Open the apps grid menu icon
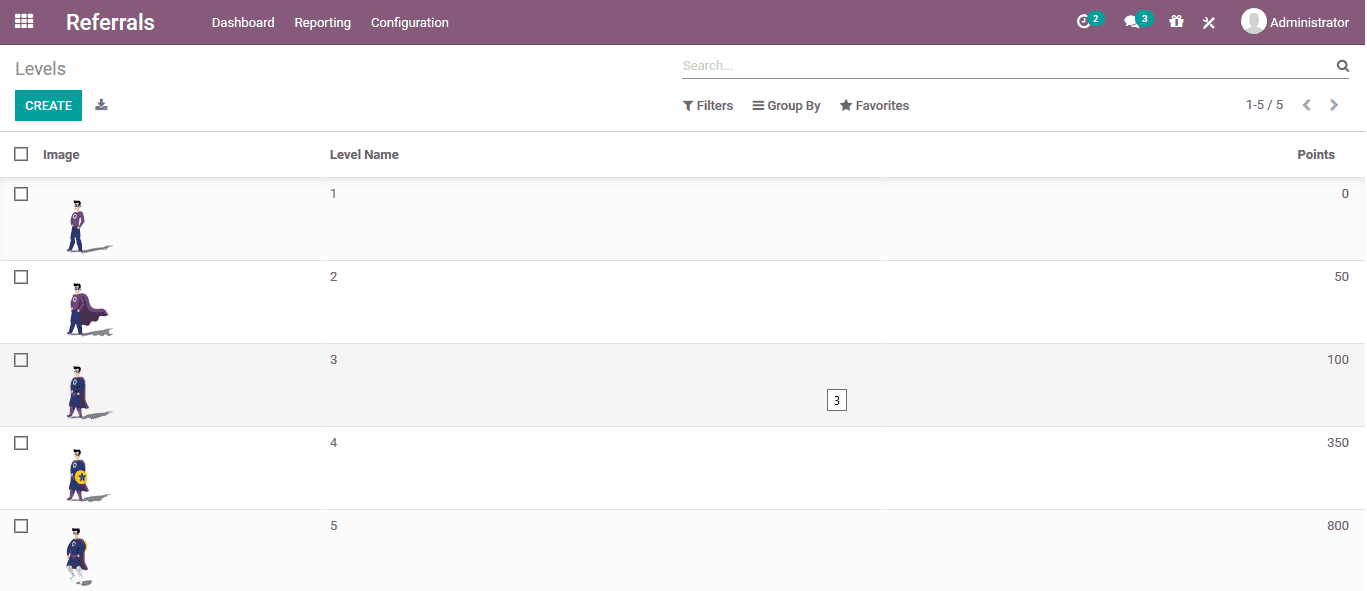Image resolution: width=1367 pixels, height=591 pixels. [x=24, y=21]
